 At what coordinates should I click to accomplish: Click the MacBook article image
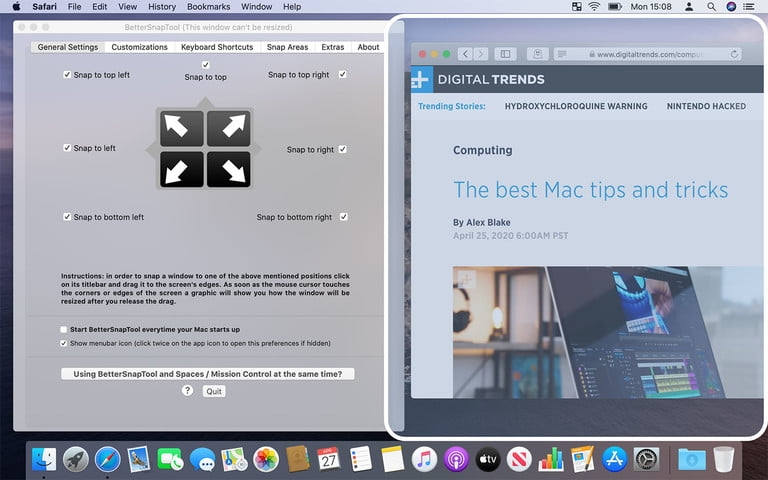[x=608, y=332]
